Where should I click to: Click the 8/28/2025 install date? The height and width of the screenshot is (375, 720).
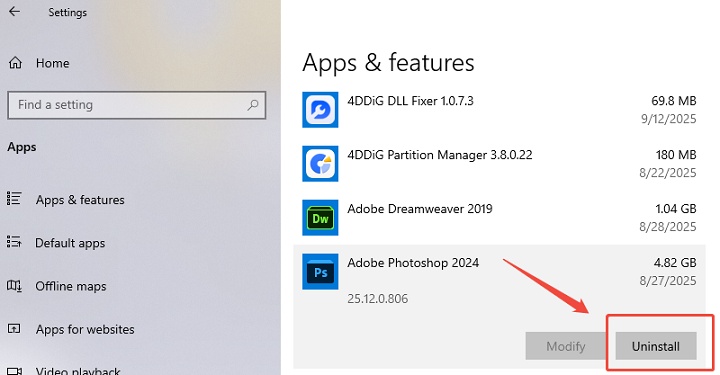tap(668, 227)
